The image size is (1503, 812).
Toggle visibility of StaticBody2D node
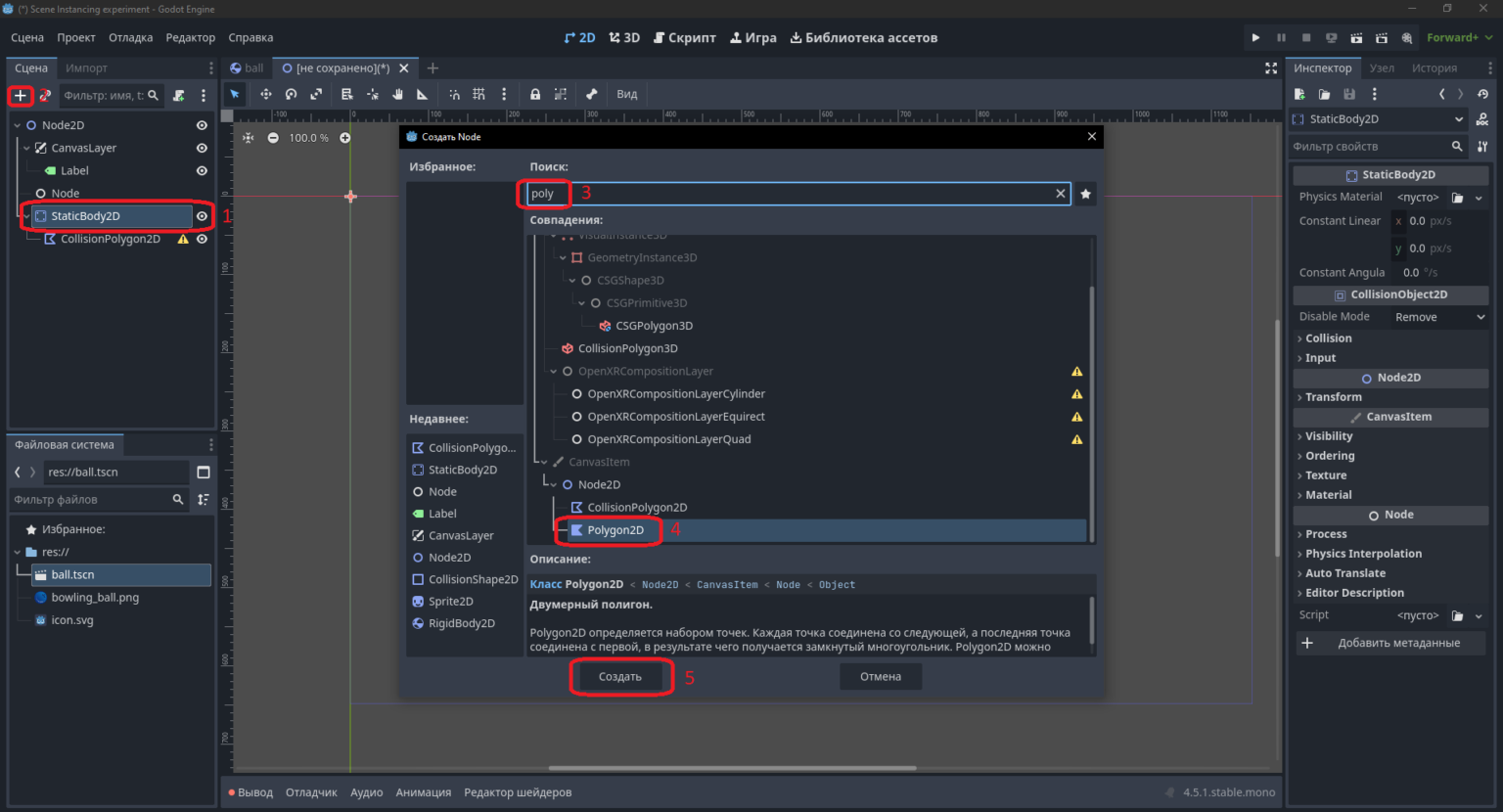(202, 216)
